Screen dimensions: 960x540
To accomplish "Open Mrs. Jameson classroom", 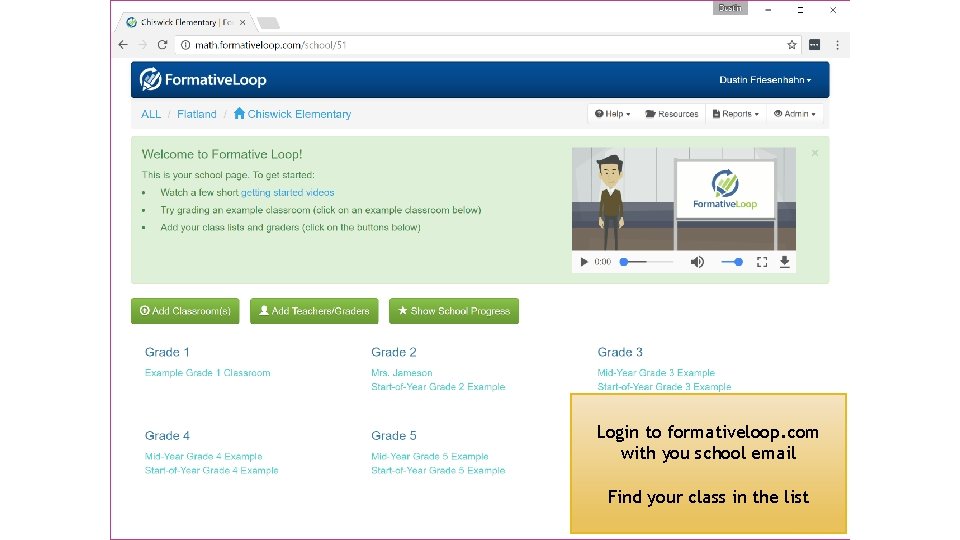I will (402, 372).
